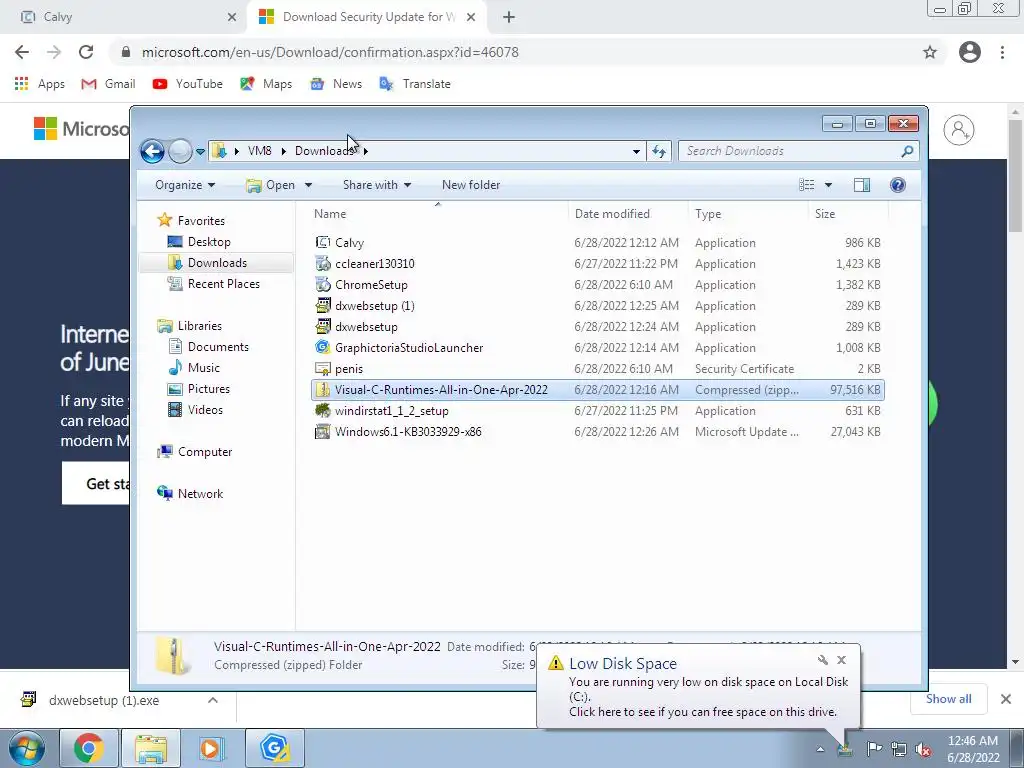Expand the Open button dropdown arrow

[308, 185]
